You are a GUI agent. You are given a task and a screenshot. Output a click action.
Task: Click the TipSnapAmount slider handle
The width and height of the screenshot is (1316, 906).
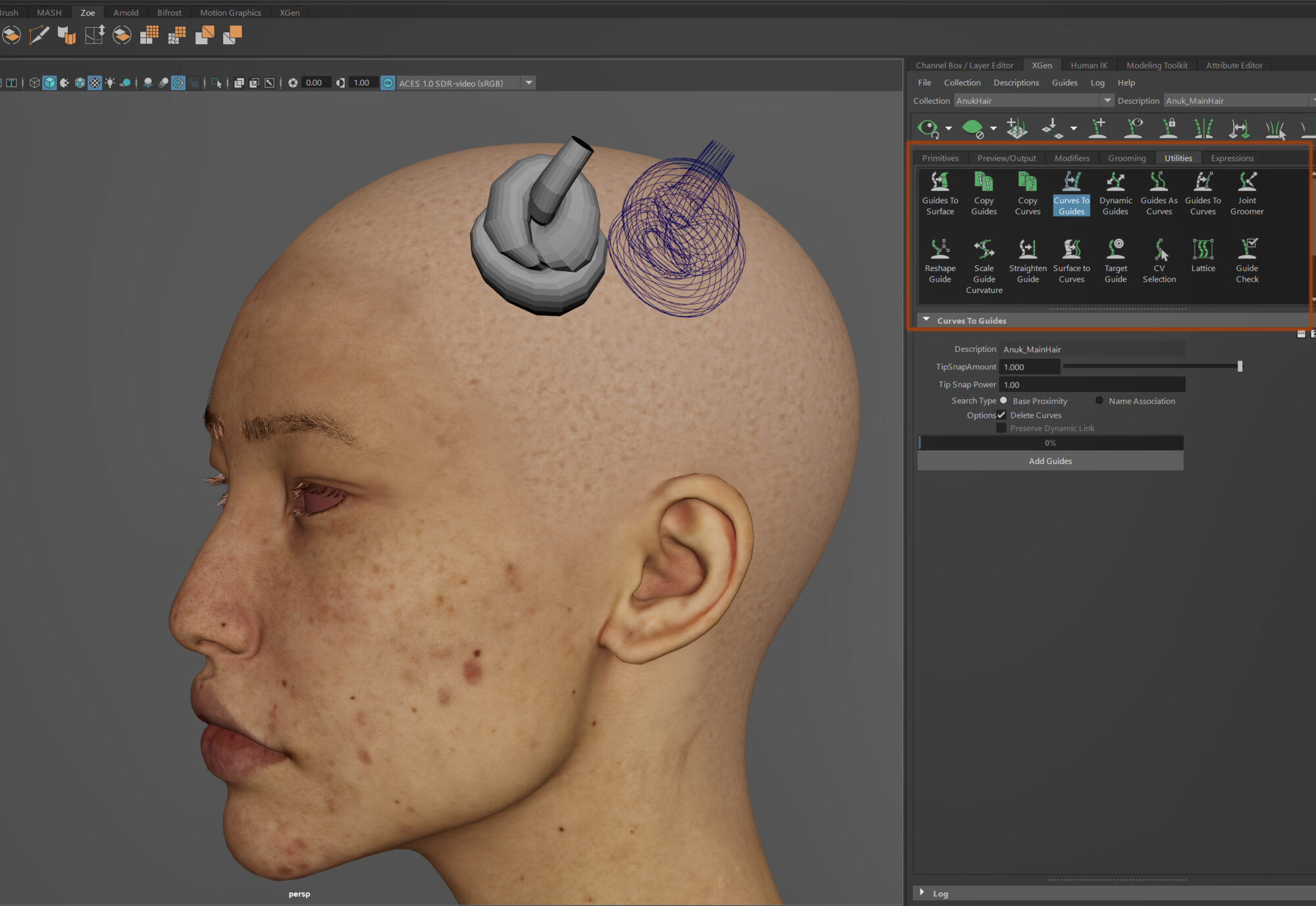[x=1240, y=366]
